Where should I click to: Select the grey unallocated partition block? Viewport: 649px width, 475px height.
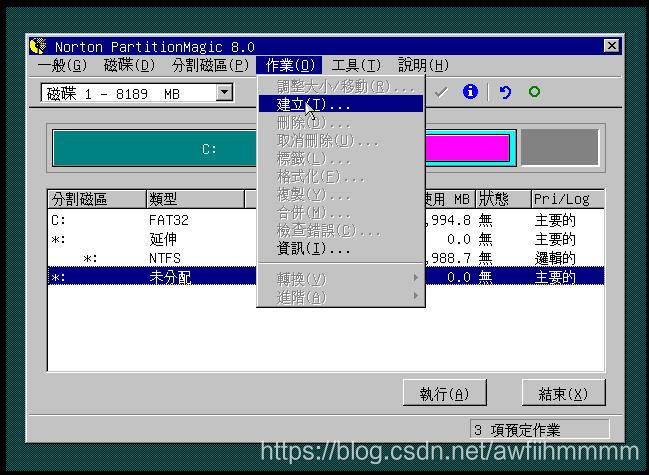coord(560,147)
